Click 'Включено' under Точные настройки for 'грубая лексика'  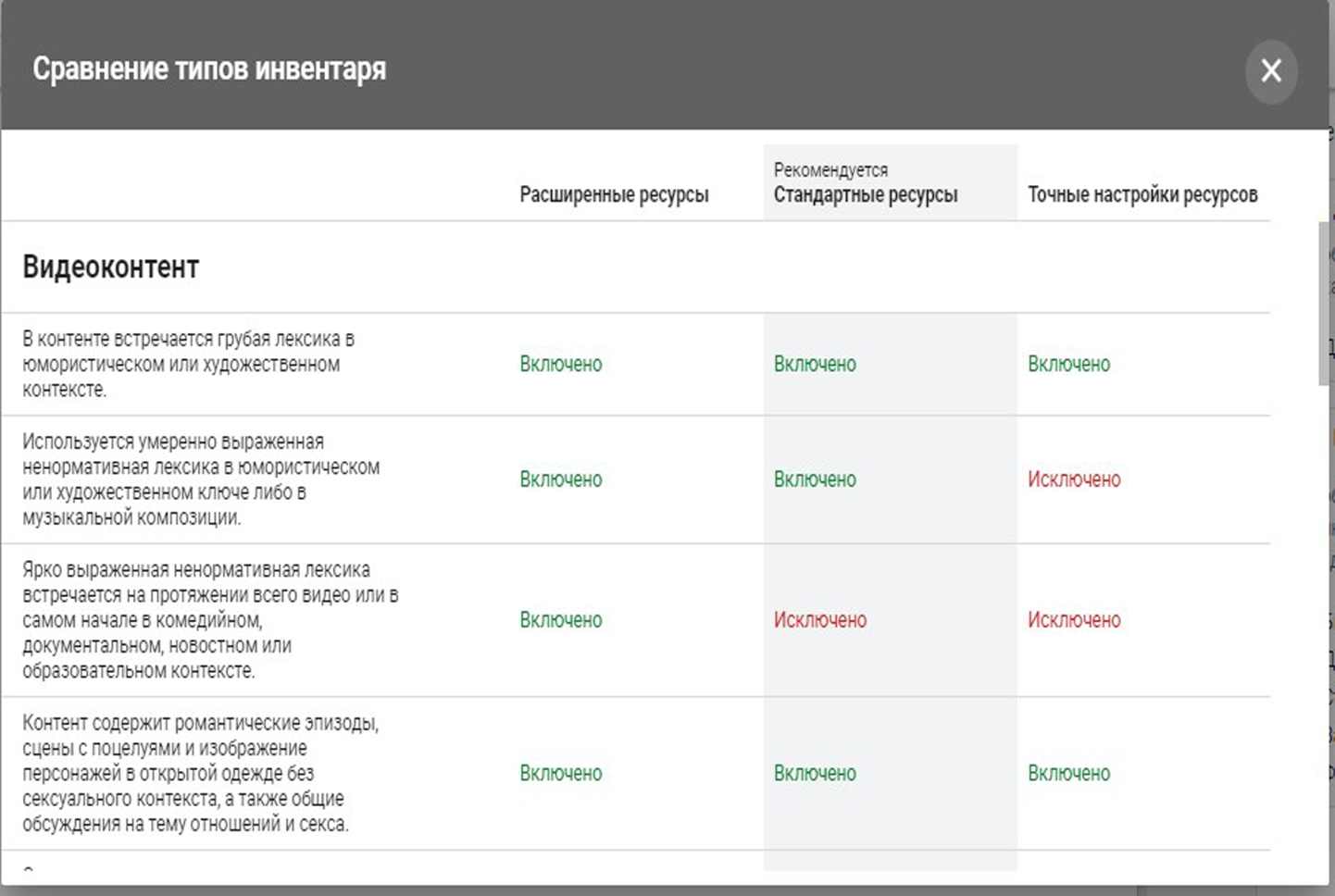(1068, 364)
